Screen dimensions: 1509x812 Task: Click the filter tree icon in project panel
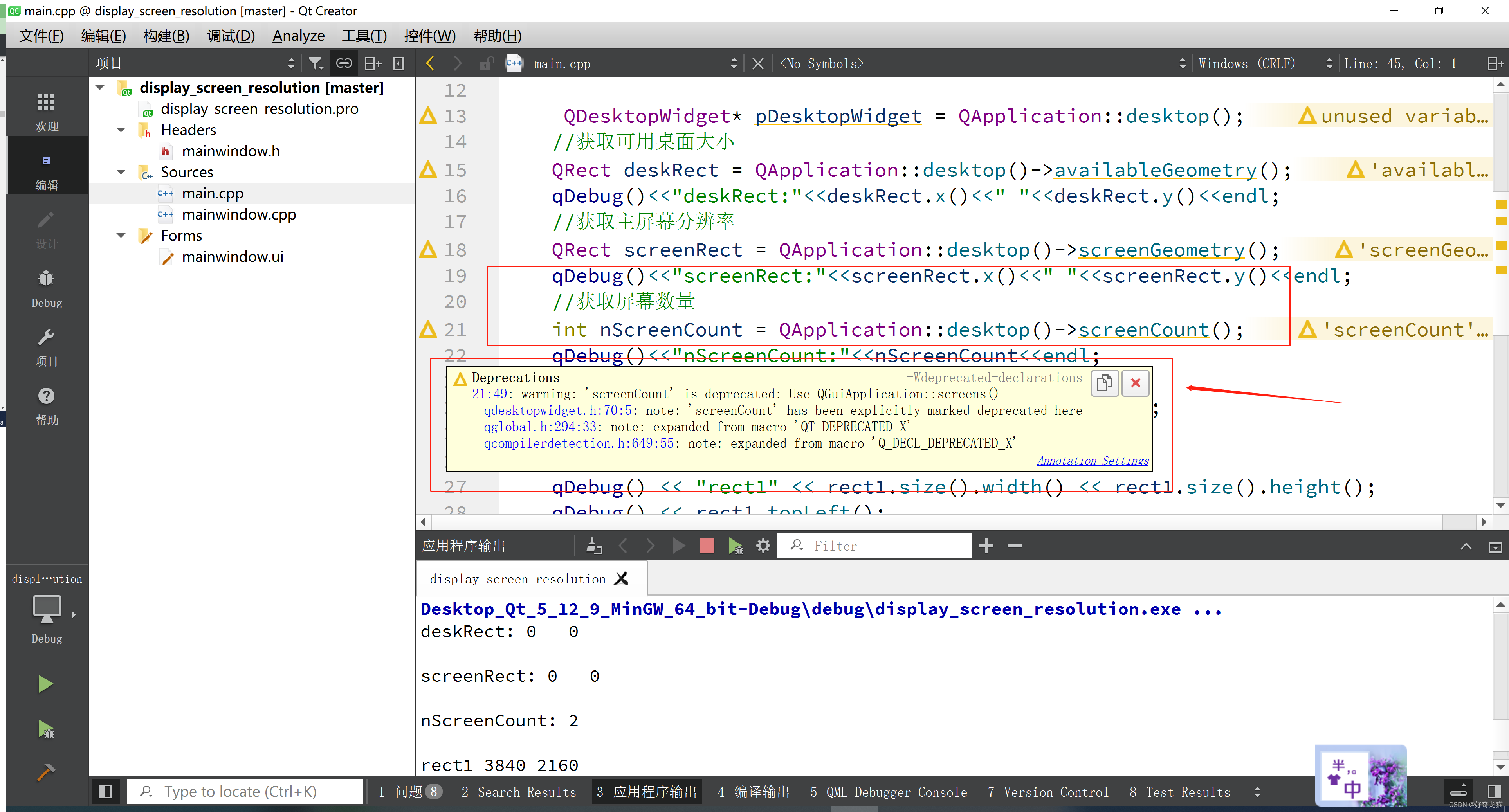(316, 63)
